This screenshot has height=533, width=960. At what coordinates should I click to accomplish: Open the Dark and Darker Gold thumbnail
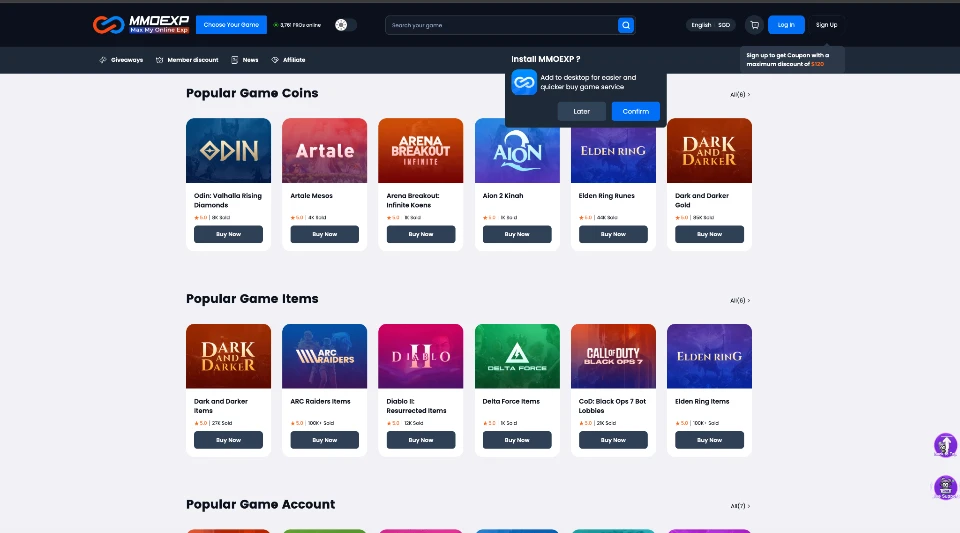pos(709,151)
